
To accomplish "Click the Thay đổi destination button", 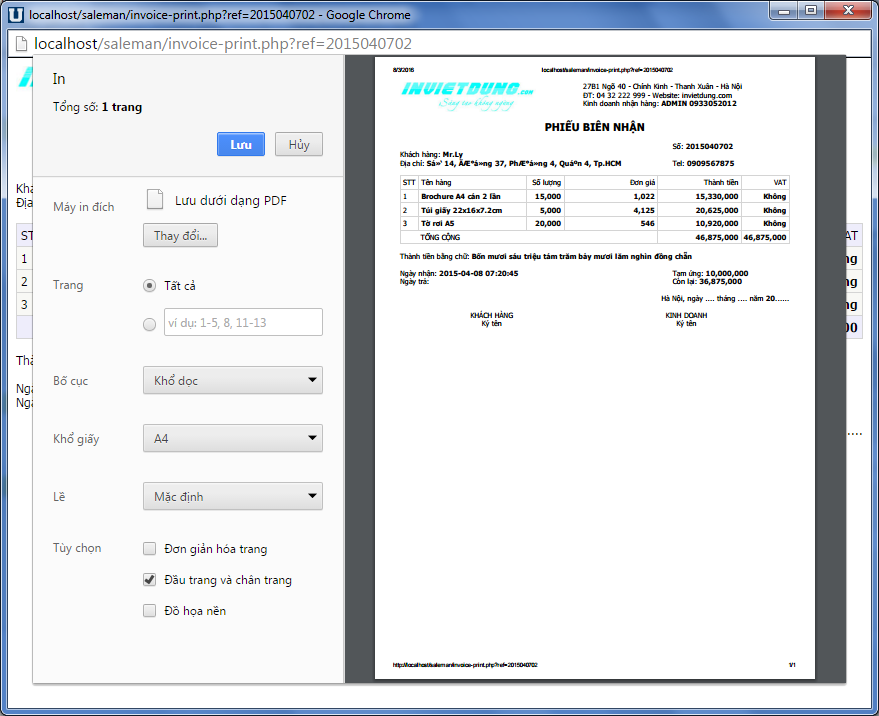I will [x=180, y=236].
